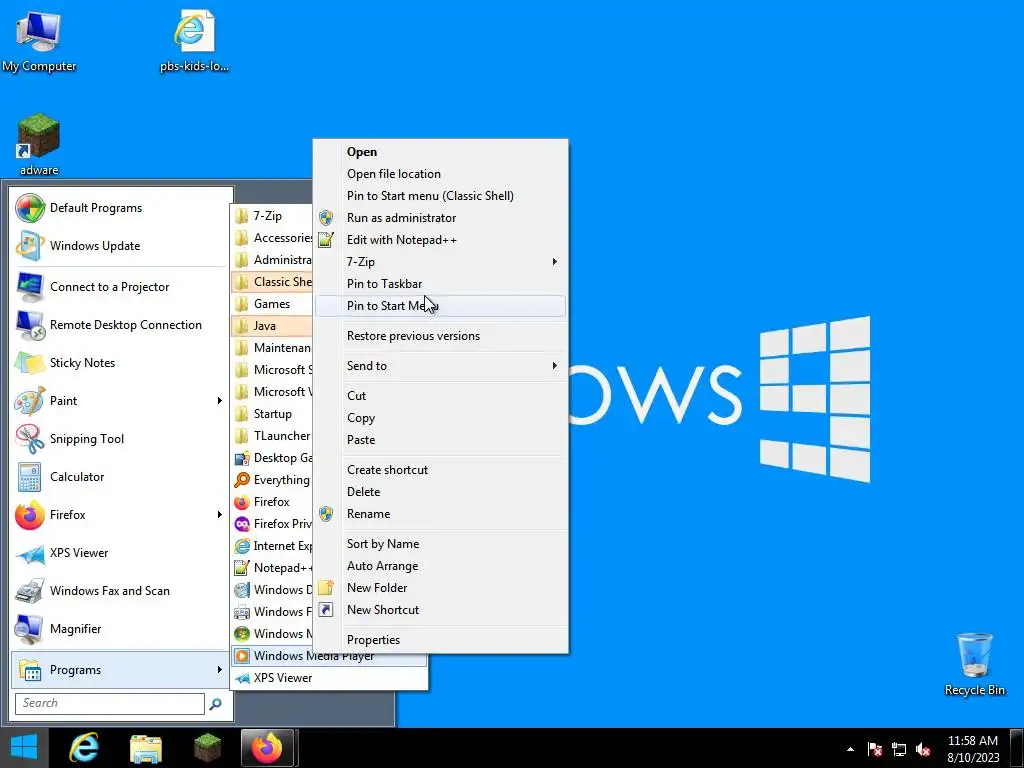The width and height of the screenshot is (1024, 768).
Task: Open Everything in Programs list
Action: [x=272, y=479]
